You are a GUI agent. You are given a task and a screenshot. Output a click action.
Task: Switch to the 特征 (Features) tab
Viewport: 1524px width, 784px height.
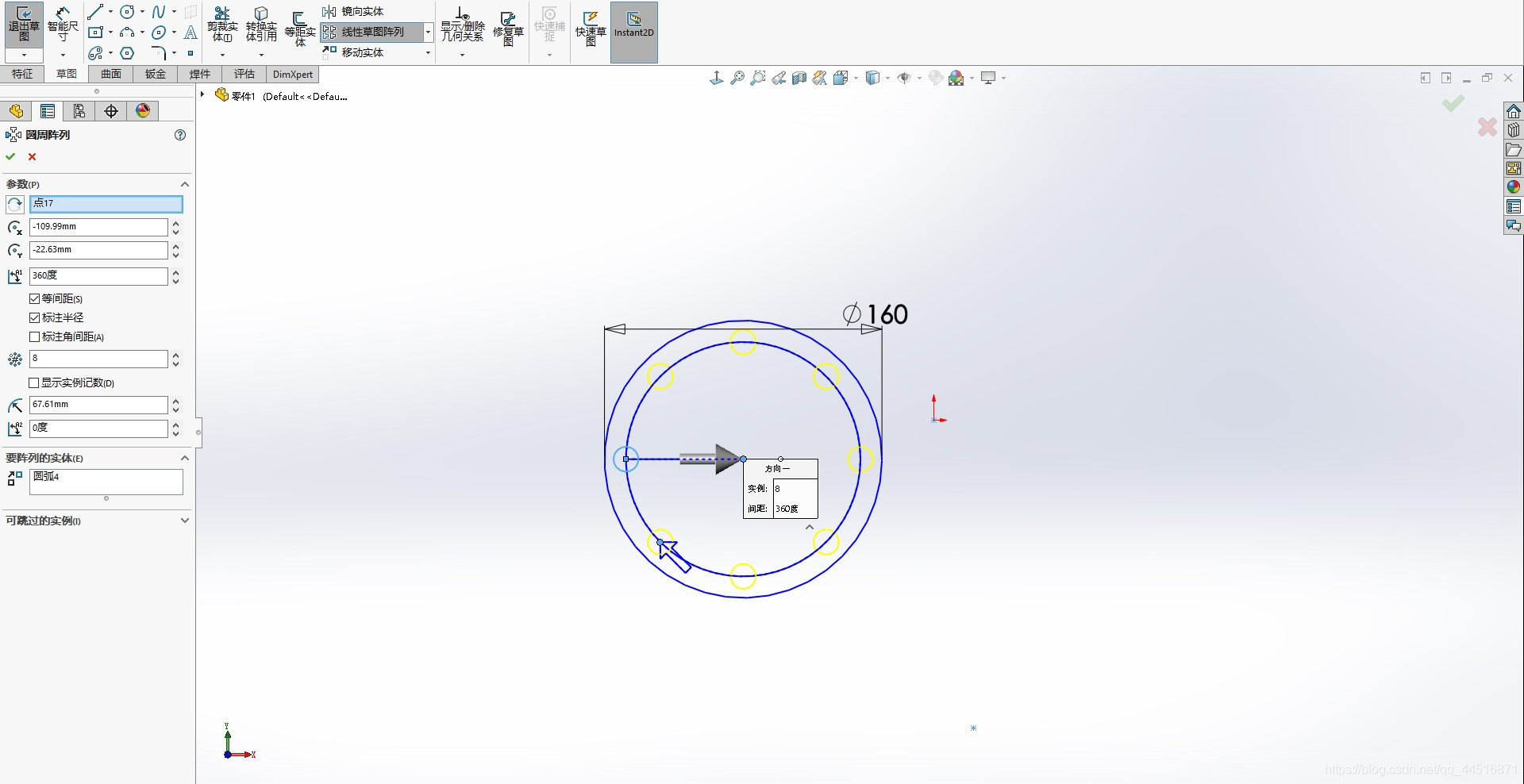tap(22, 74)
